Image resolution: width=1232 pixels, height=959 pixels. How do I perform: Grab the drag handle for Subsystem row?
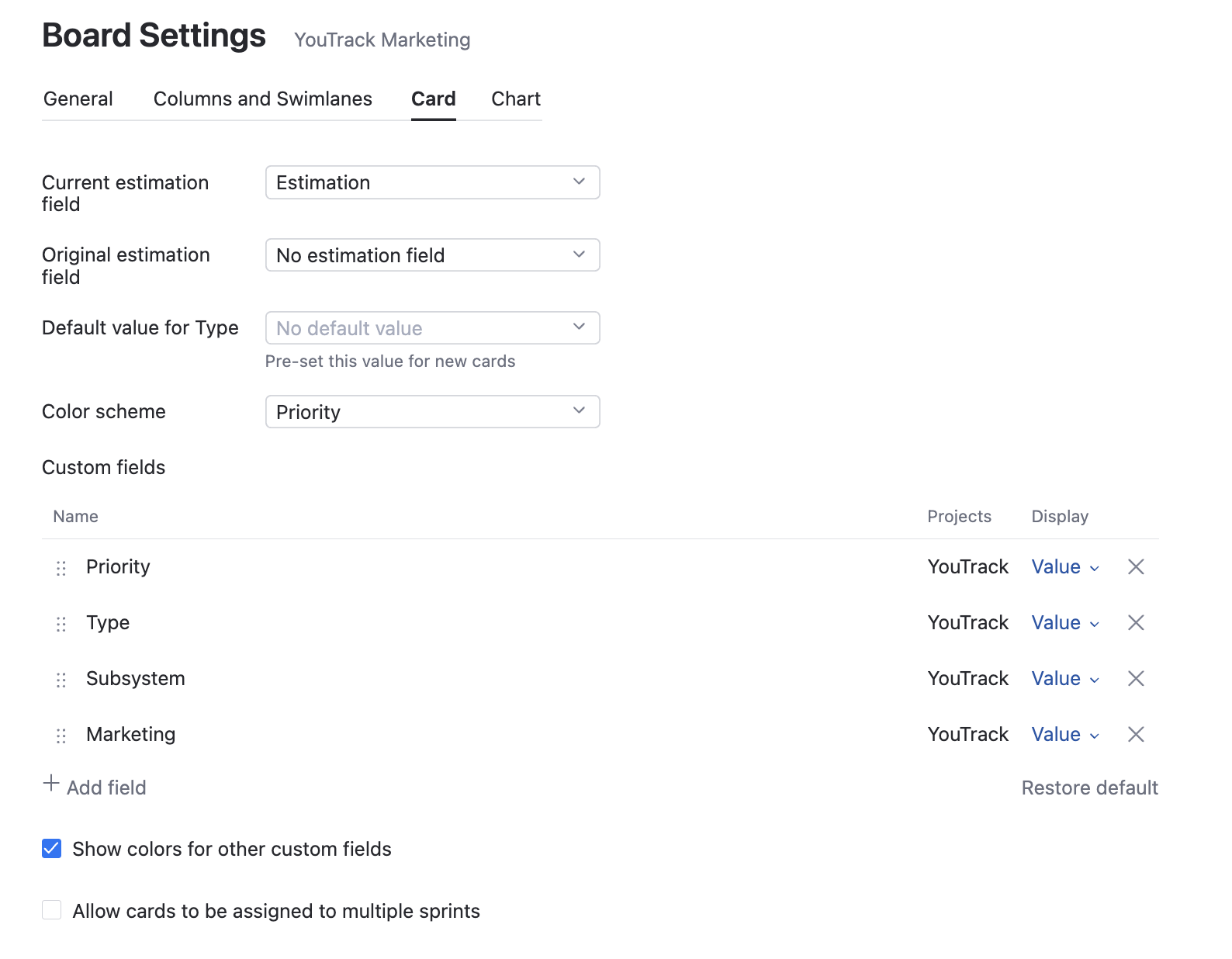(x=61, y=680)
